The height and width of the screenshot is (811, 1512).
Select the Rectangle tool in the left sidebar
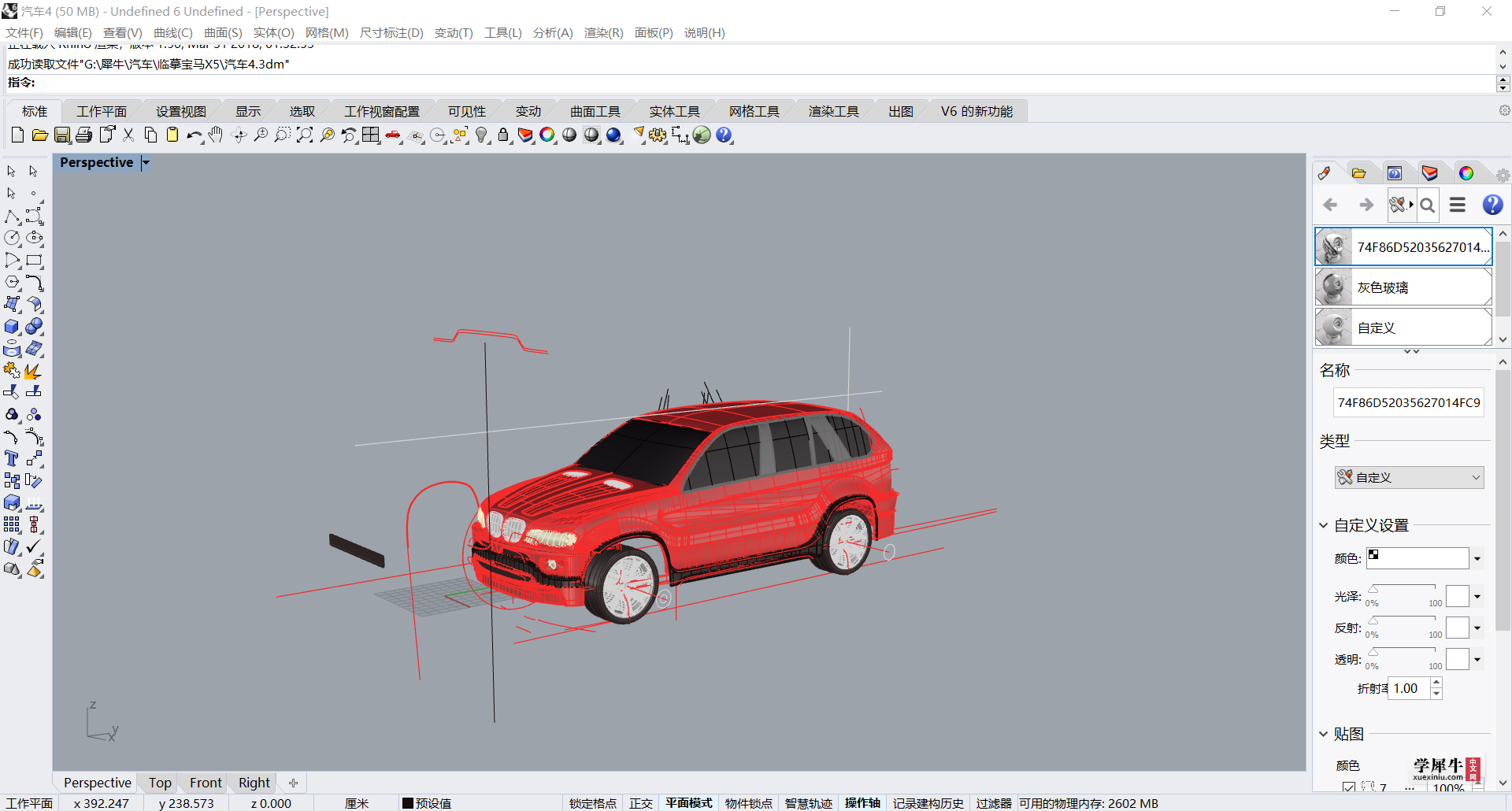click(34, 260)
